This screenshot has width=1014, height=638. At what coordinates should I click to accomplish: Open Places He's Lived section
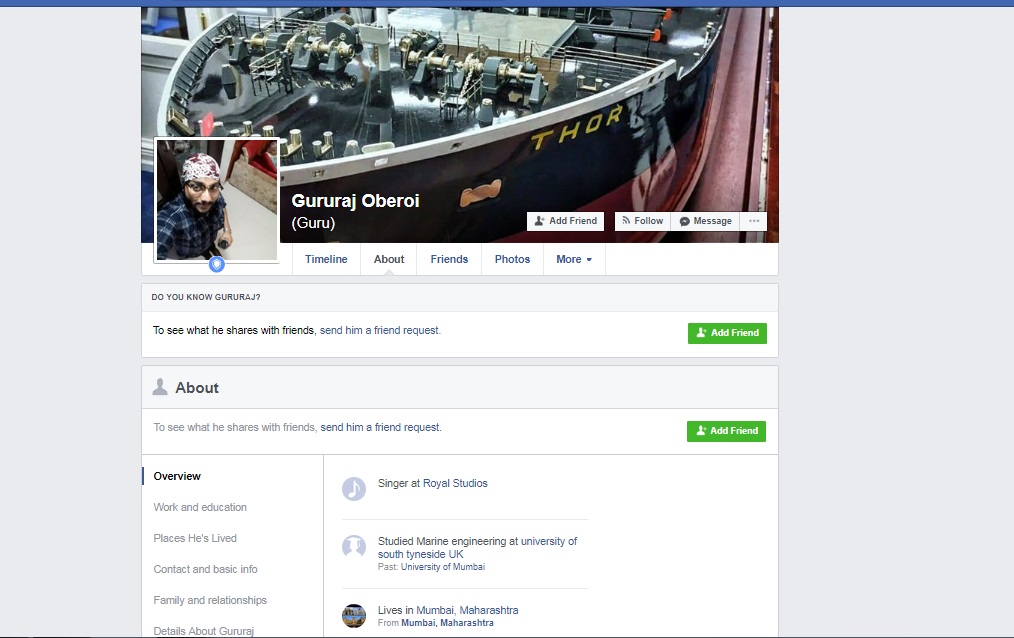195,538
